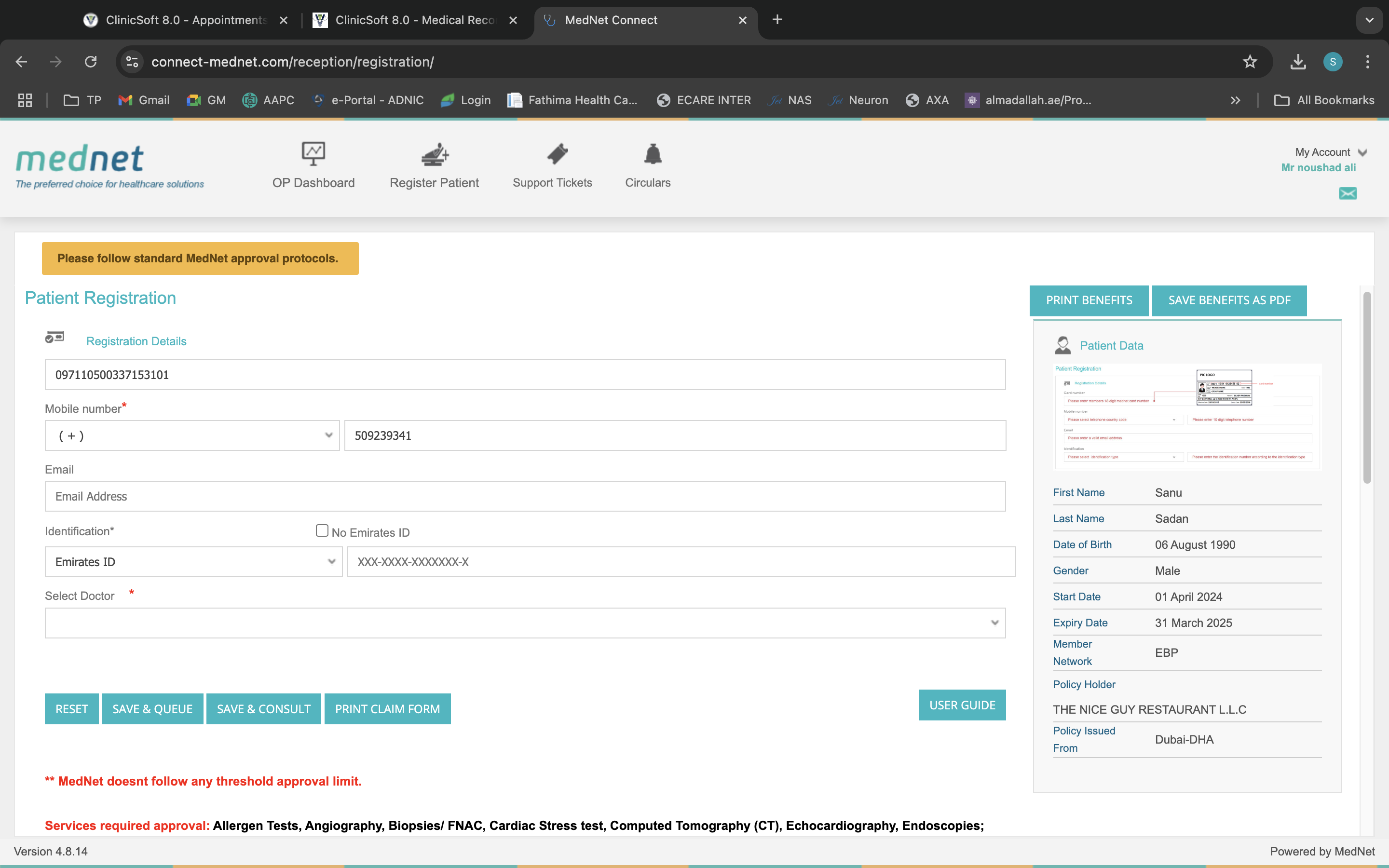Open Support Tickets ticket icon
Viewport: 1389px width, 868px height.
[x=557, y=154]
